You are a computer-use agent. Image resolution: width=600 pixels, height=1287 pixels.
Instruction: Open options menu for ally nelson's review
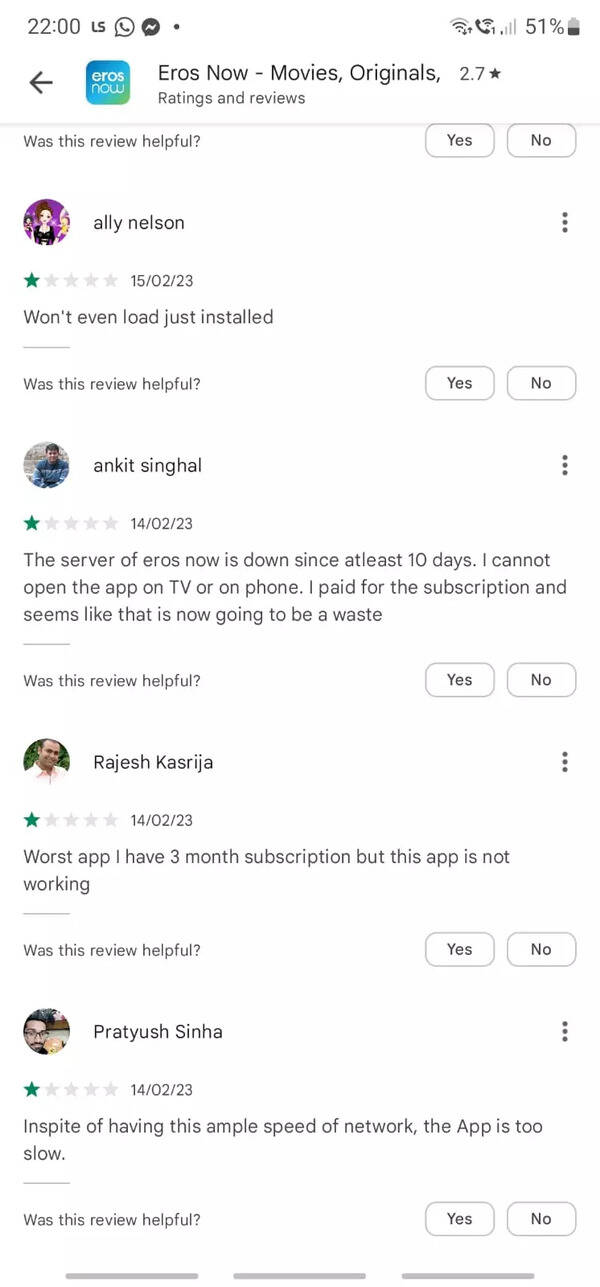(x=565, y=222)
